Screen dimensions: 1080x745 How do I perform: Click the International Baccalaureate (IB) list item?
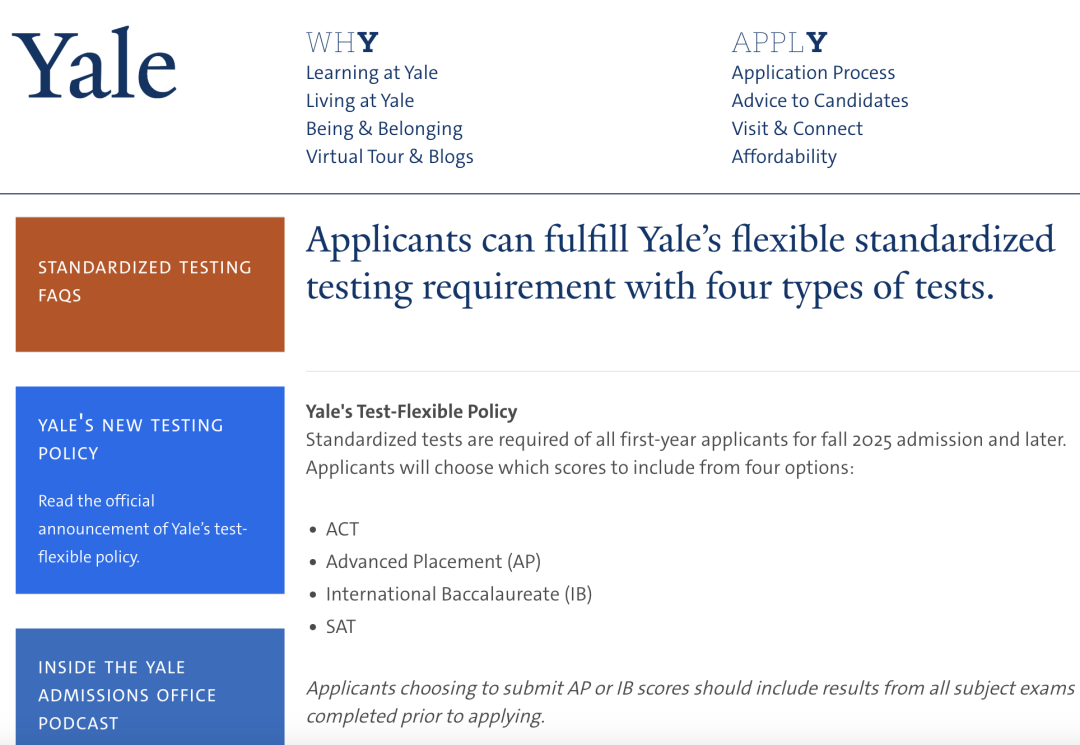click(x=459, y=594)
